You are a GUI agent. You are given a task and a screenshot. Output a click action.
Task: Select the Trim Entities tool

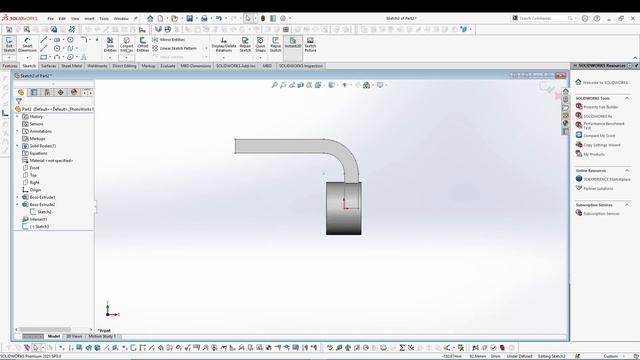pyautogui.click(x=110, y=44)
